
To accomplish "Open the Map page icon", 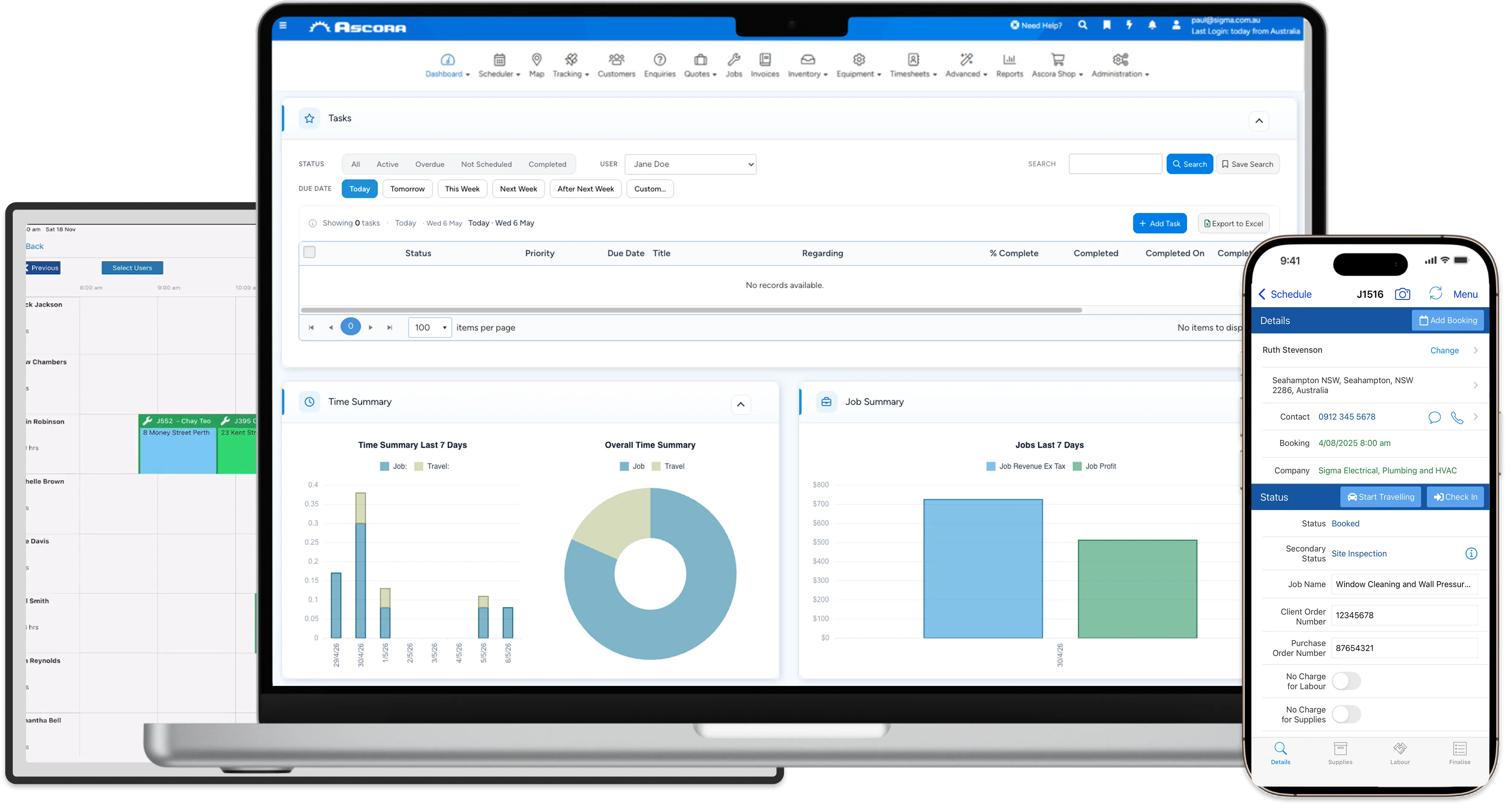I will click(x=536, y=59).
